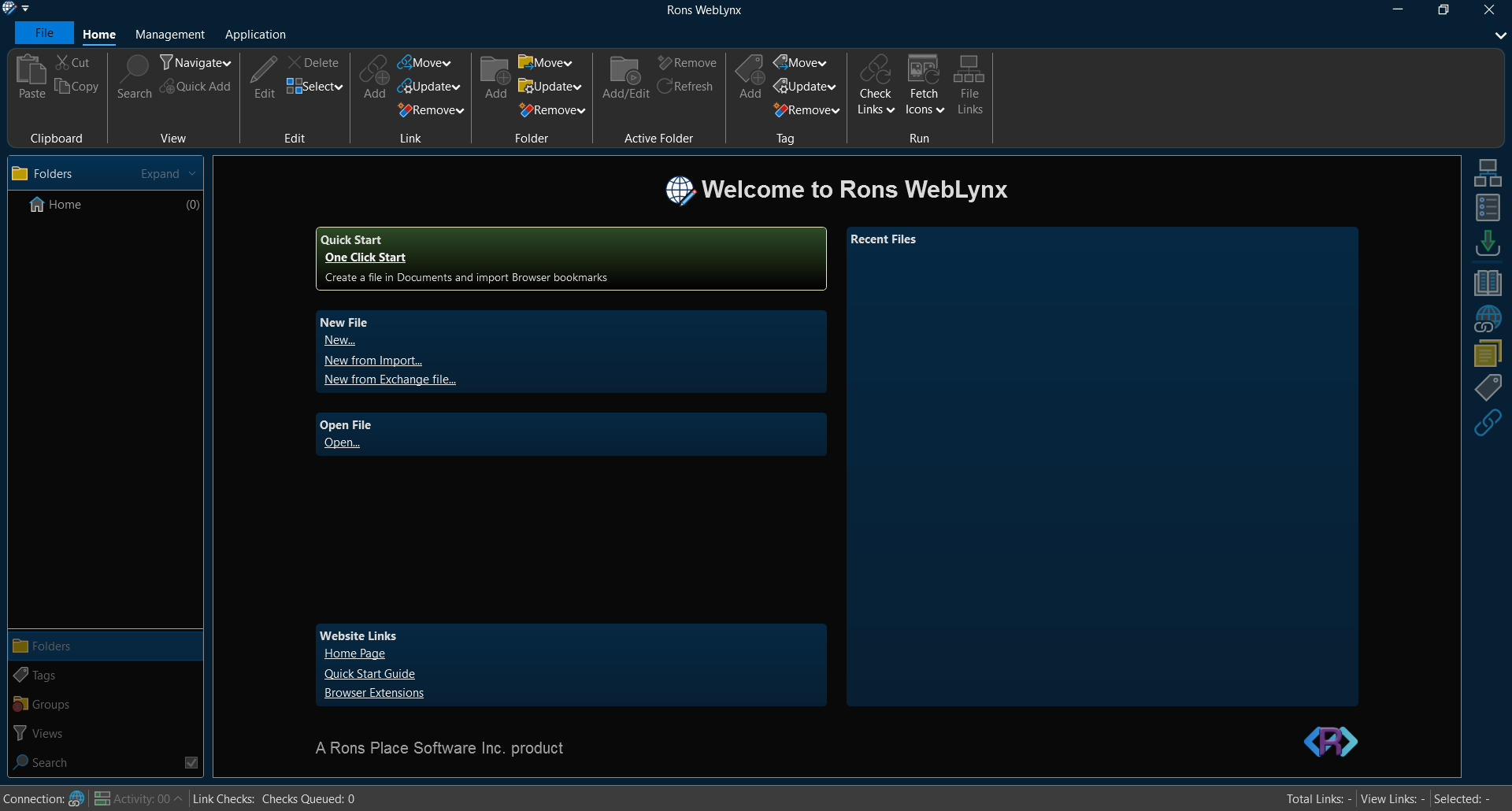Image resolution: width=1512 pixels, height=811 pixels.
Task: Click the Open... link
Action: click(342, 443)
